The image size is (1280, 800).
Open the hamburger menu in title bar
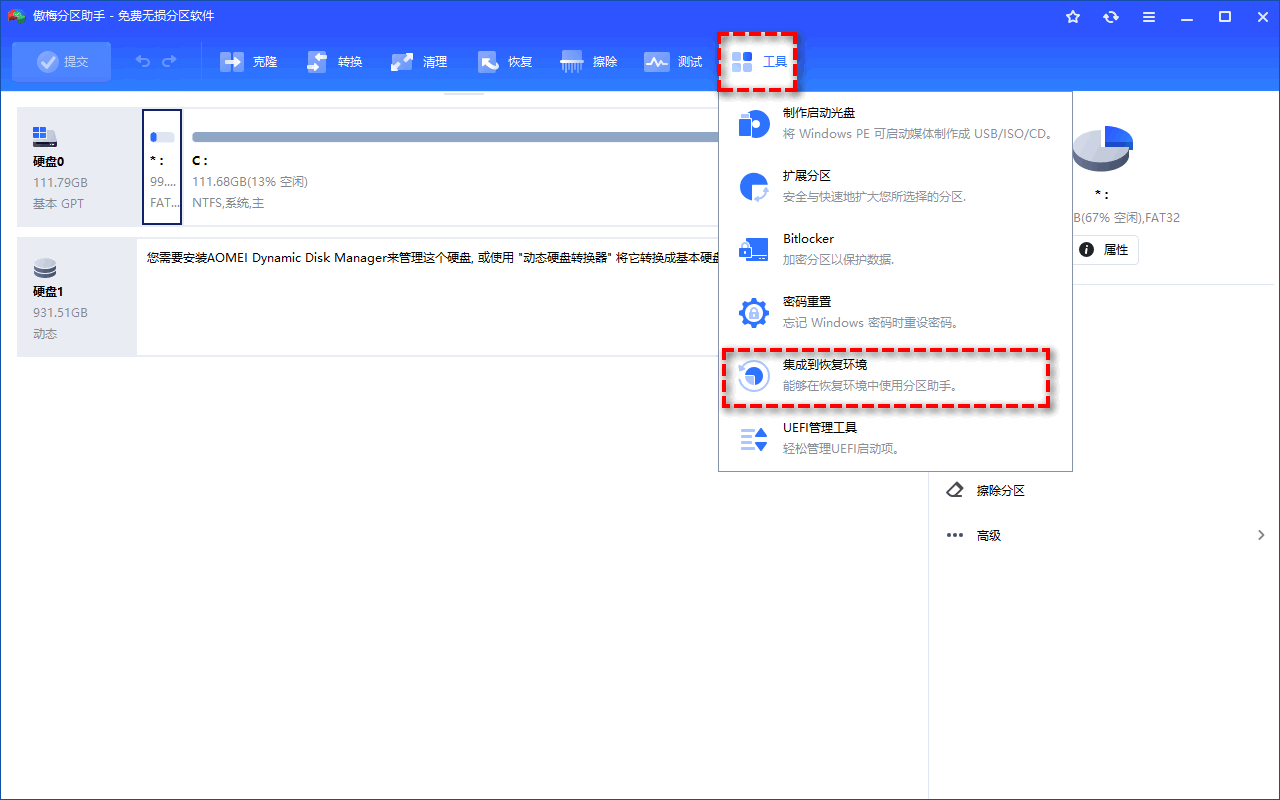click(x=1149, y=17)
